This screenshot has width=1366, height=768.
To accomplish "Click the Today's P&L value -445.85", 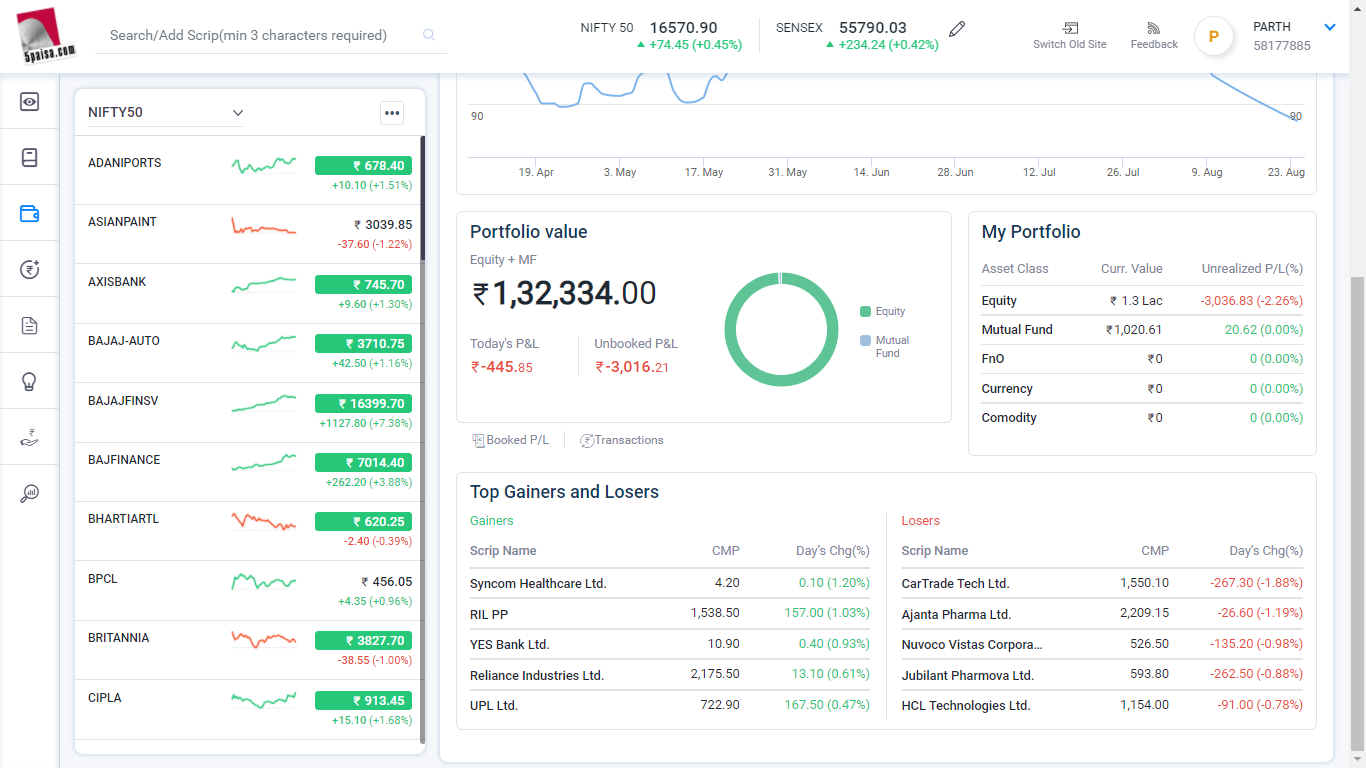I will pyautogui.click(x=502, y=367).
